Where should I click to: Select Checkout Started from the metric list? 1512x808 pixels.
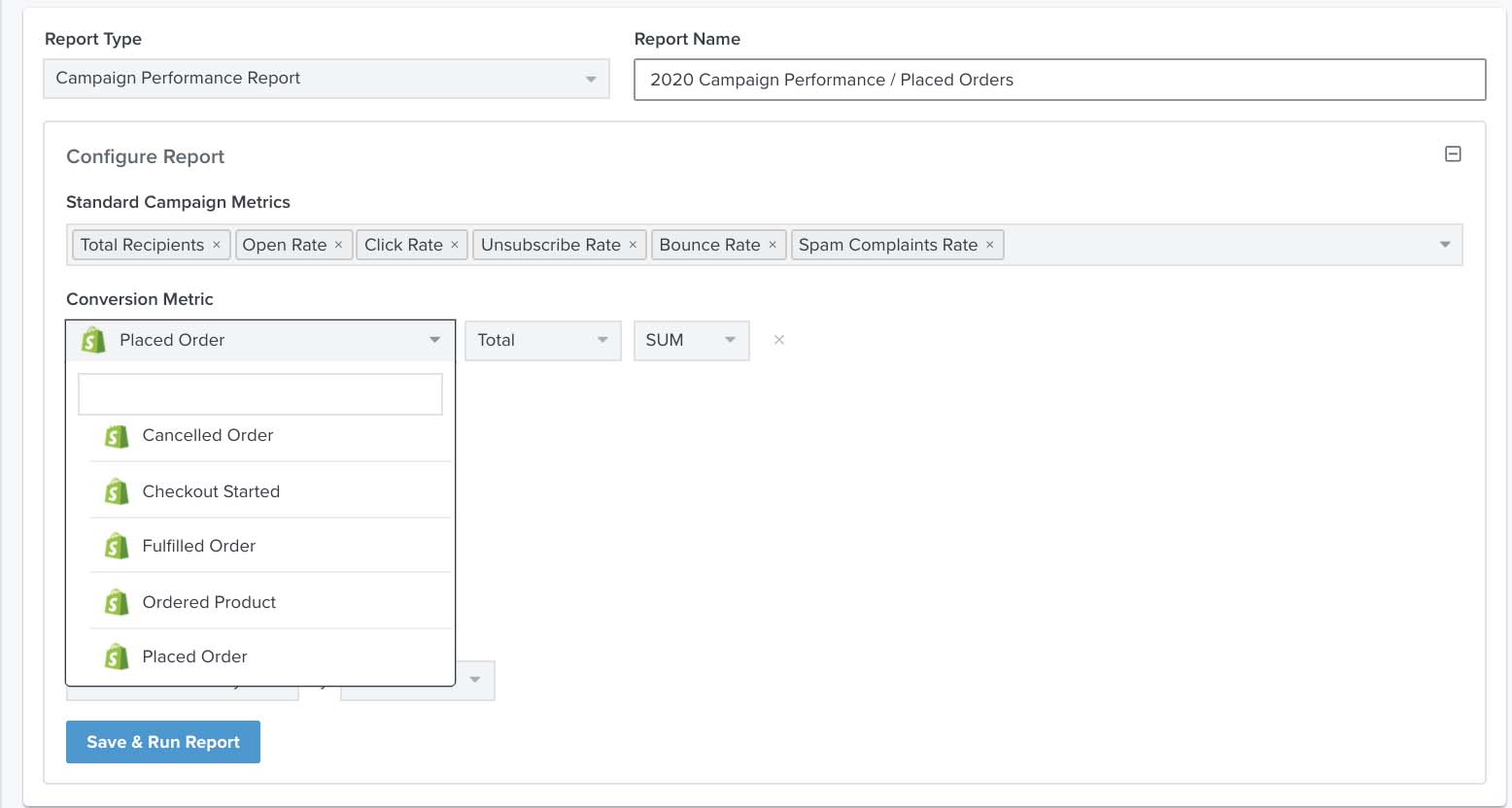pos(212,490)
